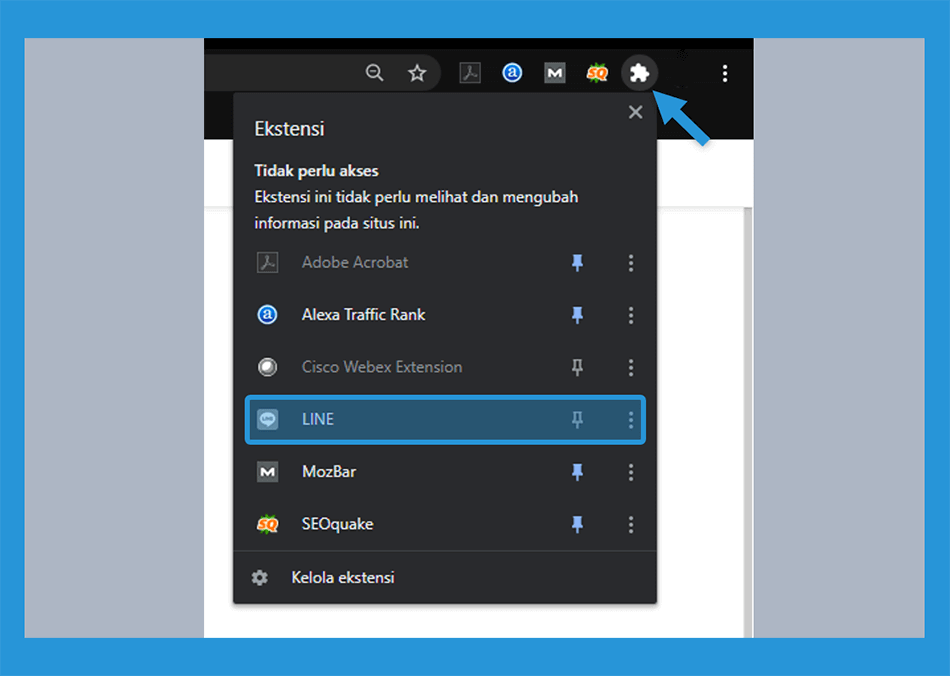This screenshot has height=676, width=950.
Task: Click the 'Ekstensi' popup title
Action: 289,128
